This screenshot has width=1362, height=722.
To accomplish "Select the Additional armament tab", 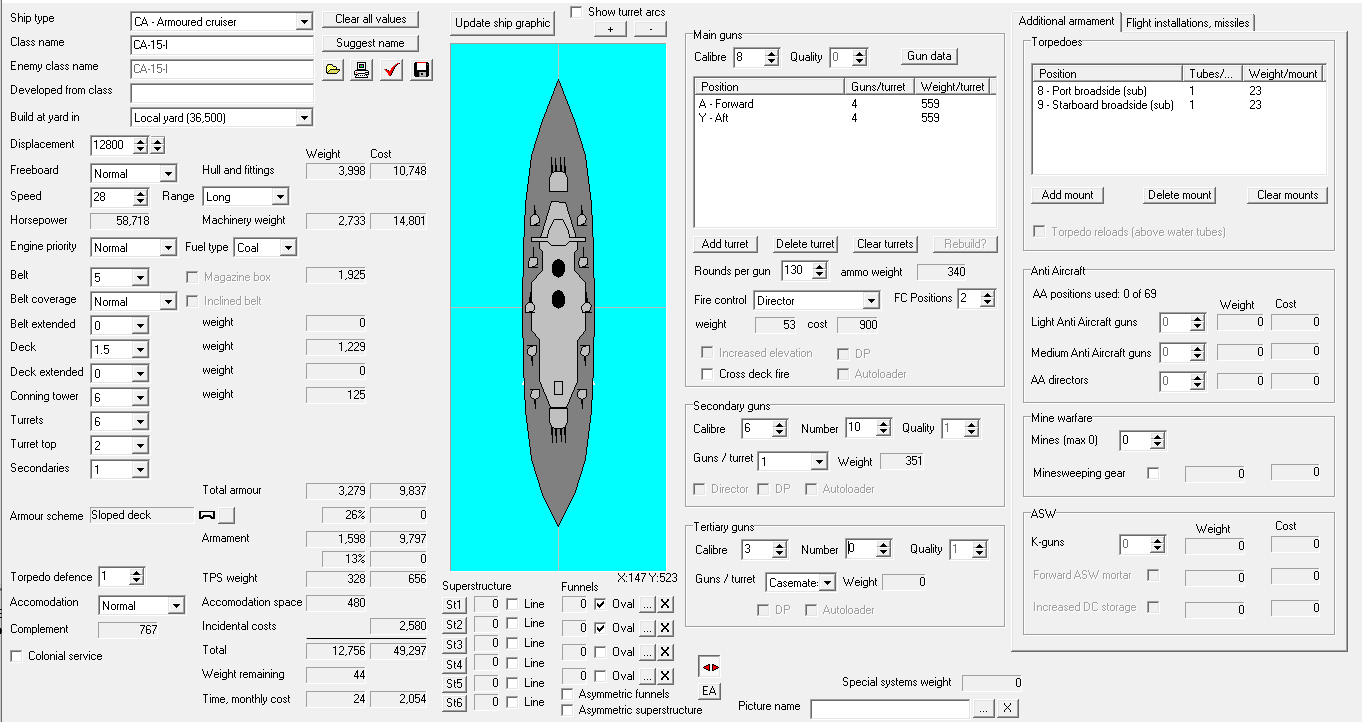I will coord(1066,22).
